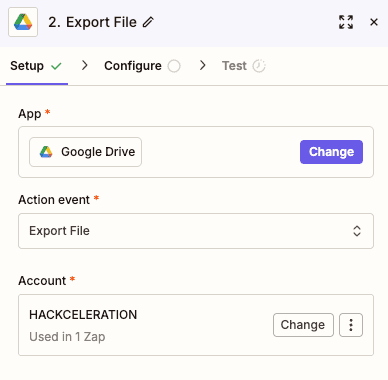The height and width of the screenshot is (380, 388).
Task: Close the Export File panel
Action: click(x=374, y=22)
